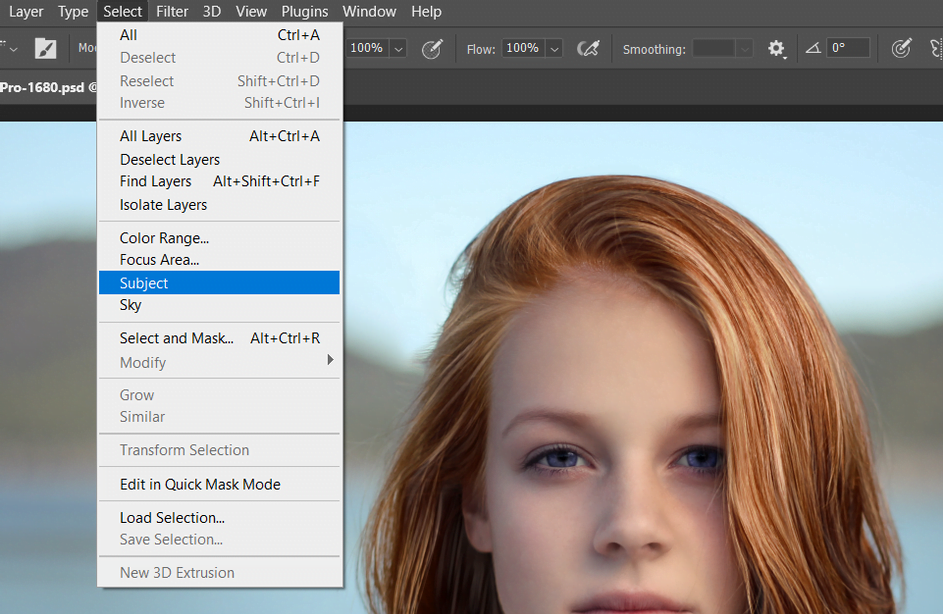Toggle pressure controls opacity button
This screenshot has width=943, height=614.
(433, 47)
